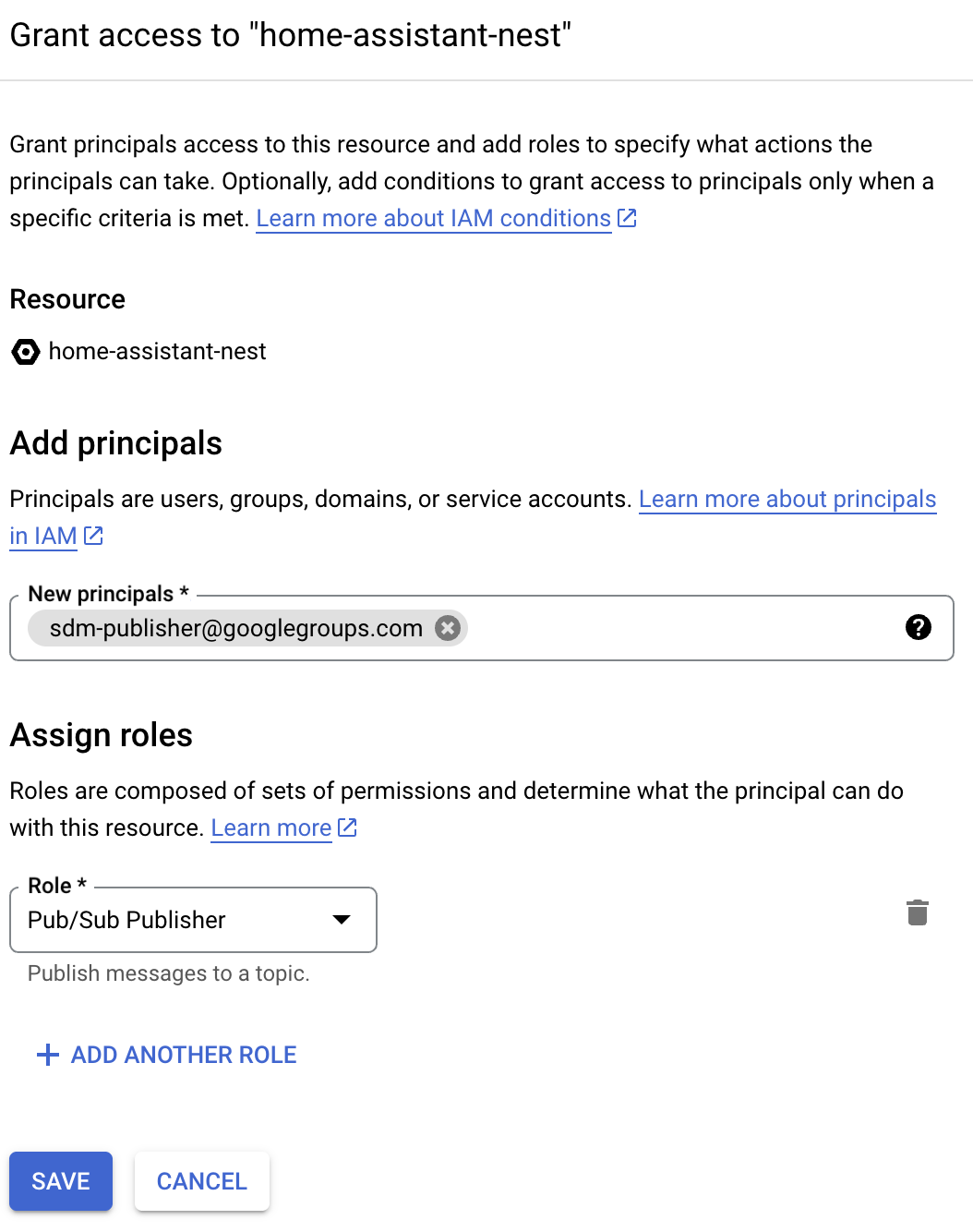Remove the sdm-publisher principal chip
Viewport: 973px width, 1232px height.
(x=447, y=628)
